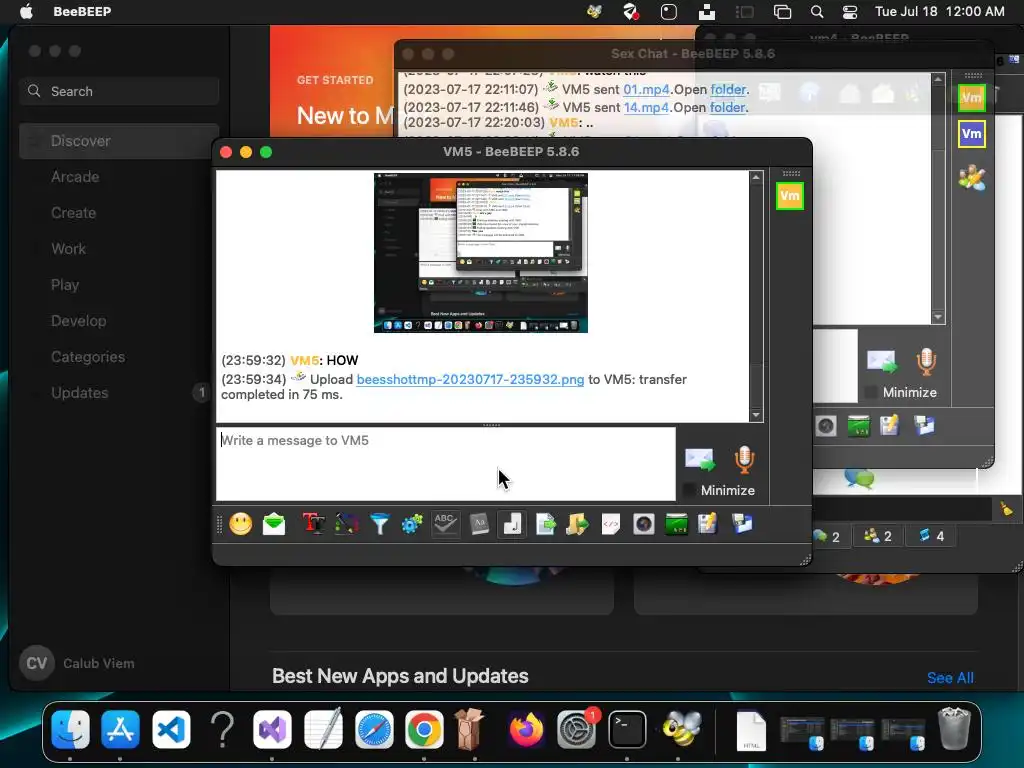Screen dimensions: 1024x768
Task: Click the green chalkboard icon in Sex Chat toolbar
Action: (859, 426)
